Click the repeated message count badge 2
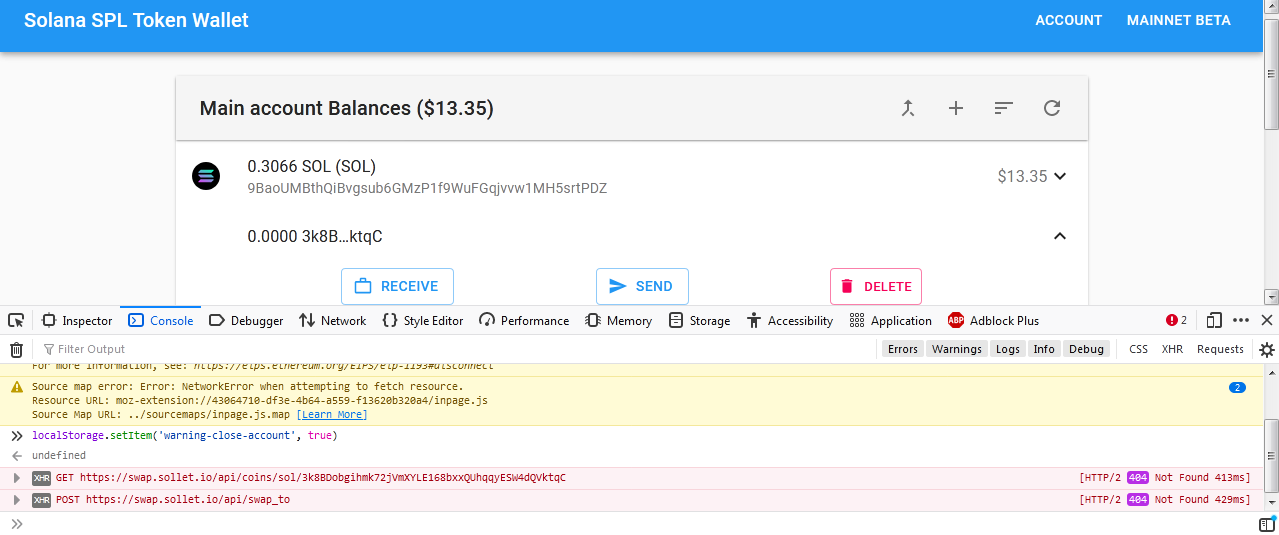 [1237, 387]
